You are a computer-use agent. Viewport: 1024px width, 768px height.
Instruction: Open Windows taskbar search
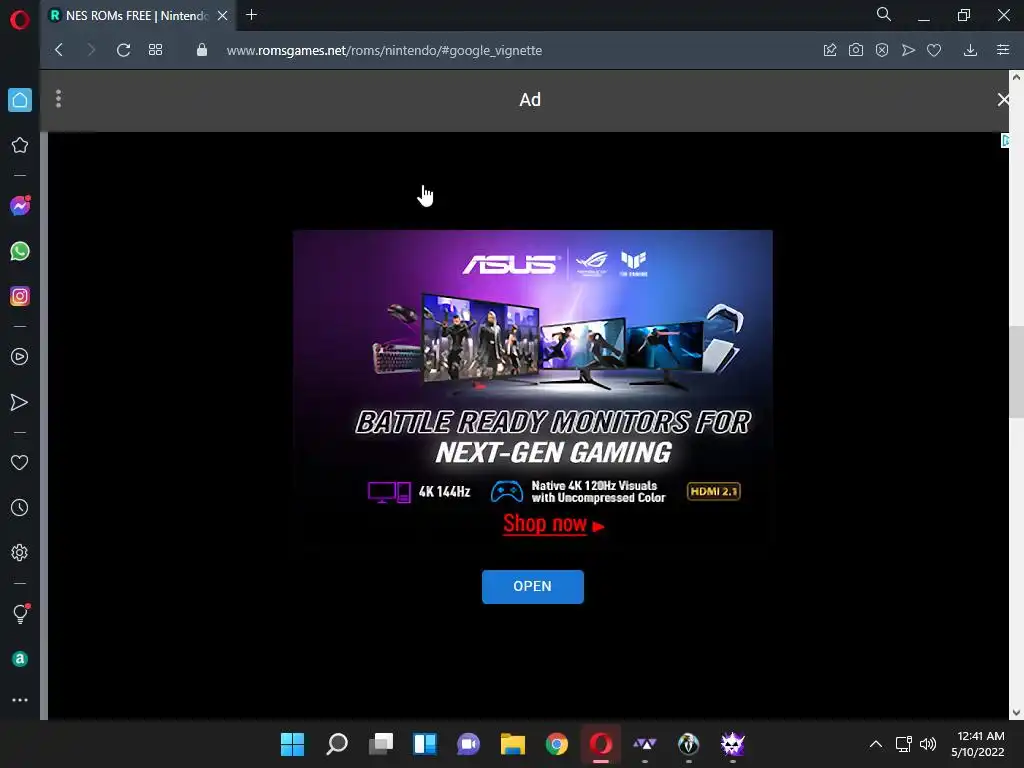coord(336,744)
